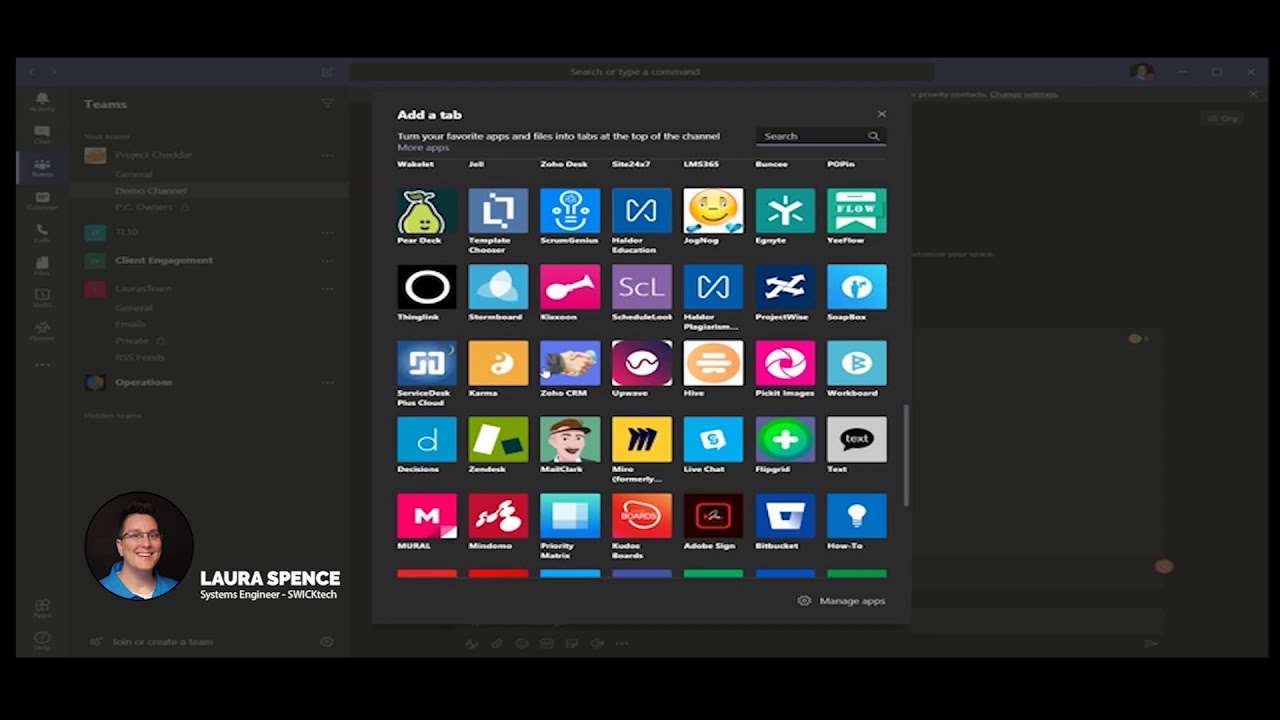Viewport: 1280px width, 720px height.
Task: Select the Workboard app
Action: click(857, 363)
